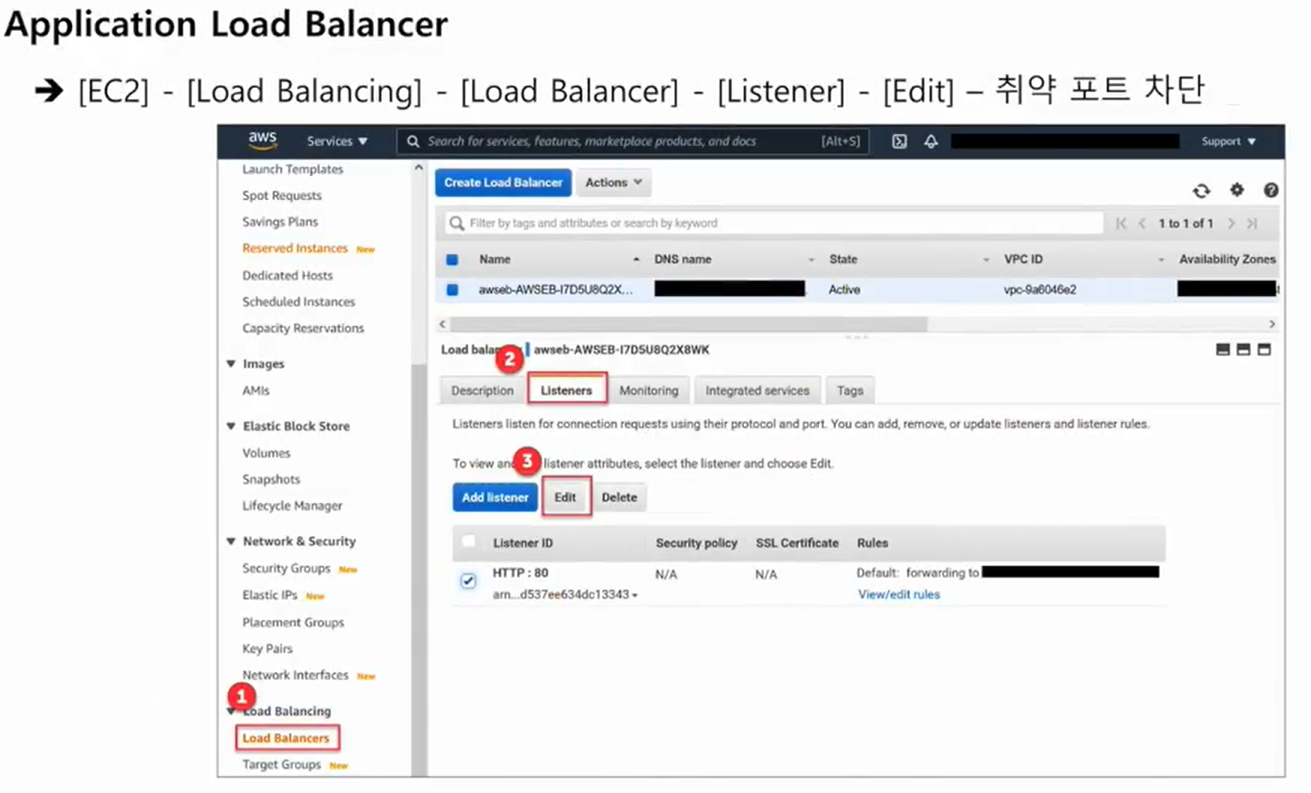
Task: Click the refresh icon above the load balancer list
Action: pyautogui.click(x=1202, y=189)
